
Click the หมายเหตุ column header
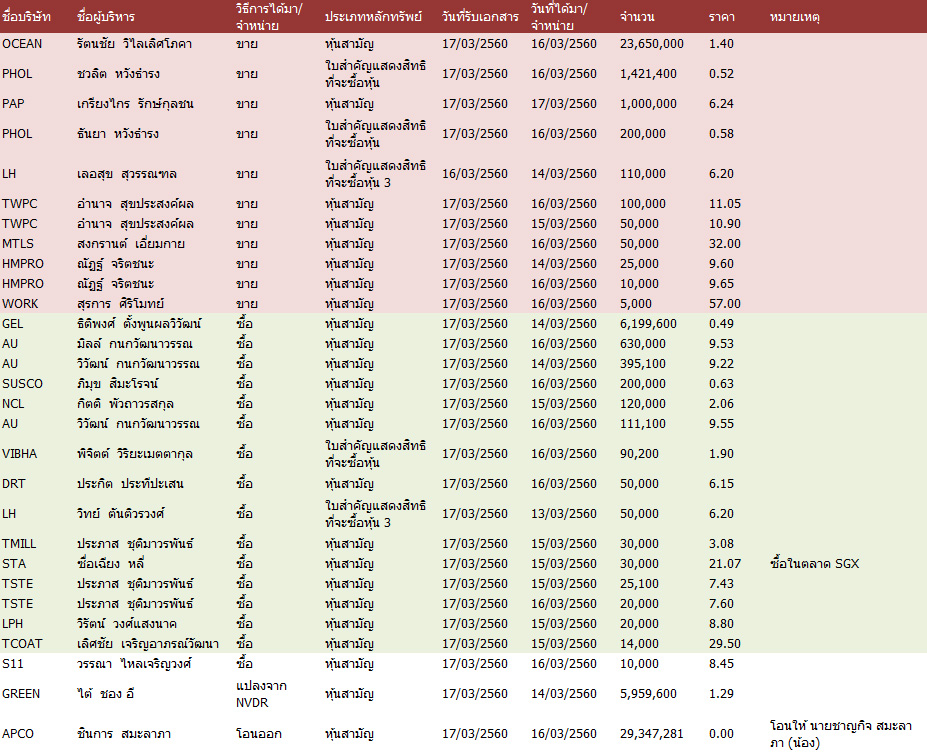(795, 17)
